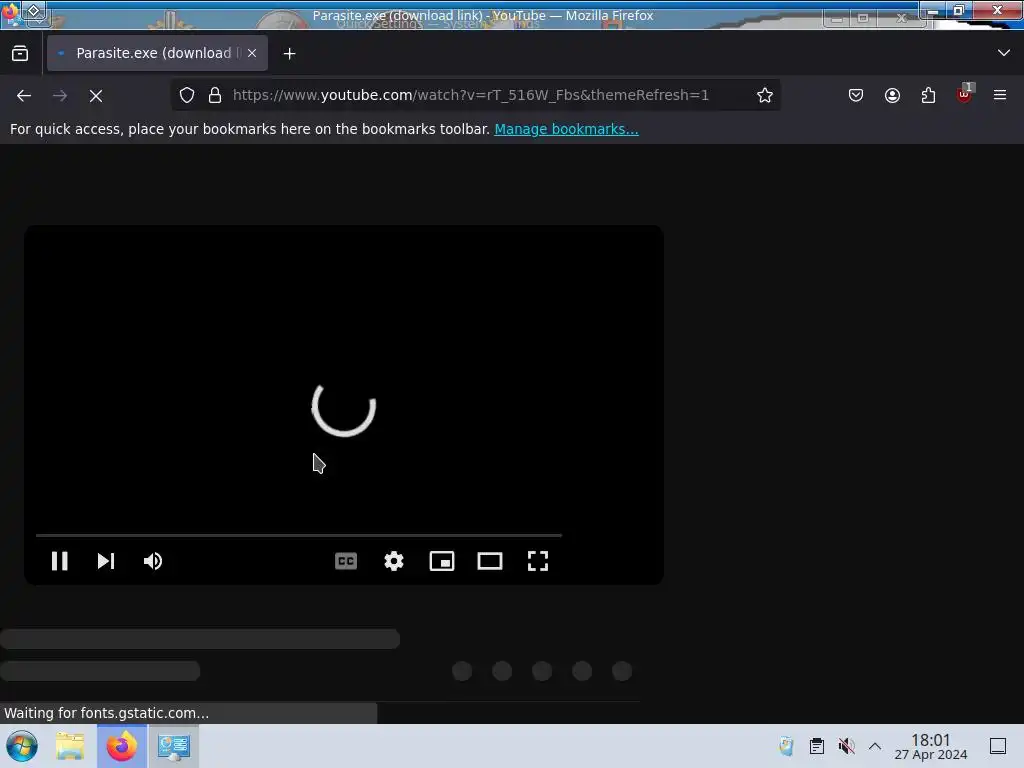Open Firefox View recent browsing
Screen dimensions: 1024x768
[20, 53]
